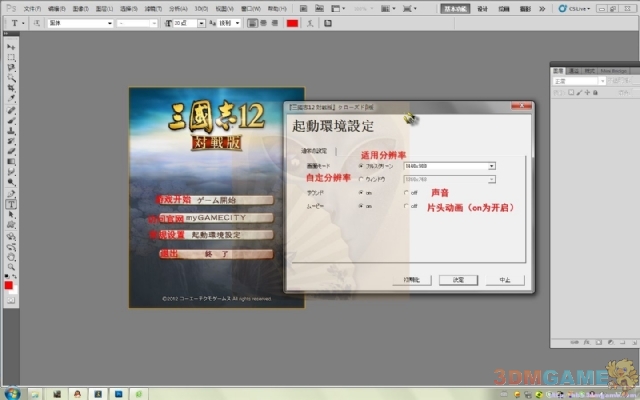640x400 pixels.
Task: Open the Windows Start menu
Action: [x=12, y=393]
